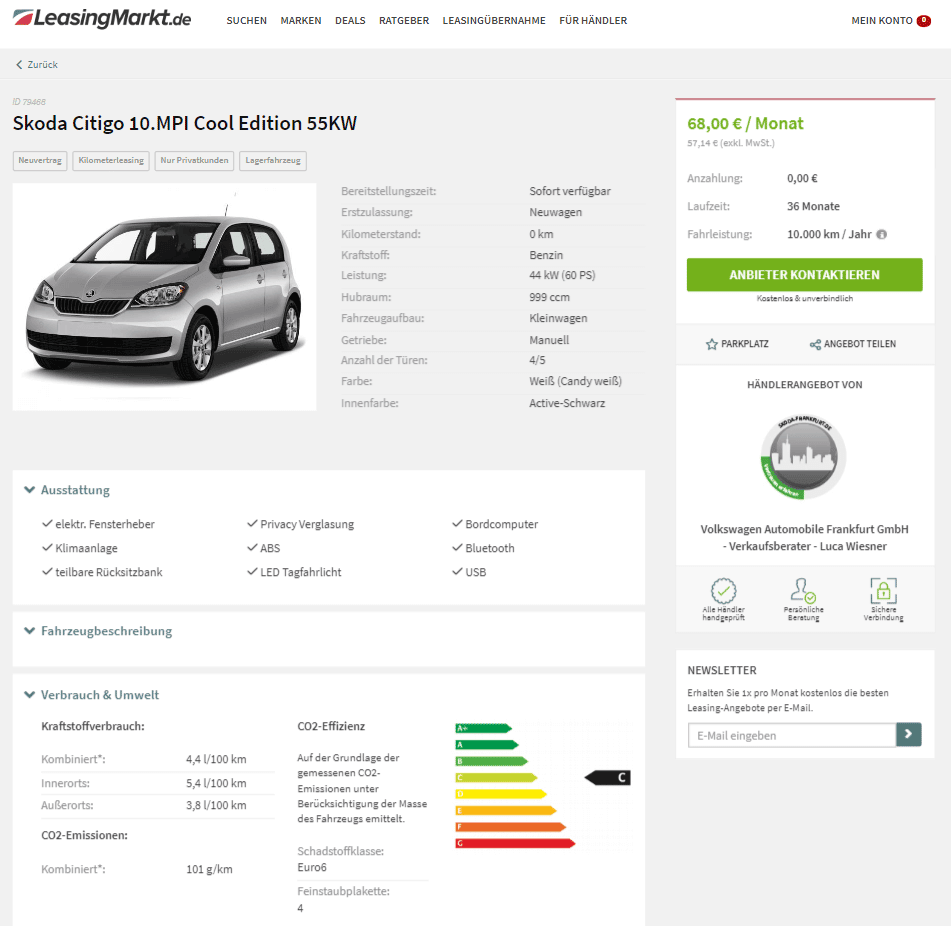951x926 pixels.
Task: Click the "Euro6" Schadstoffklasse value
Action: pos(312,867)
